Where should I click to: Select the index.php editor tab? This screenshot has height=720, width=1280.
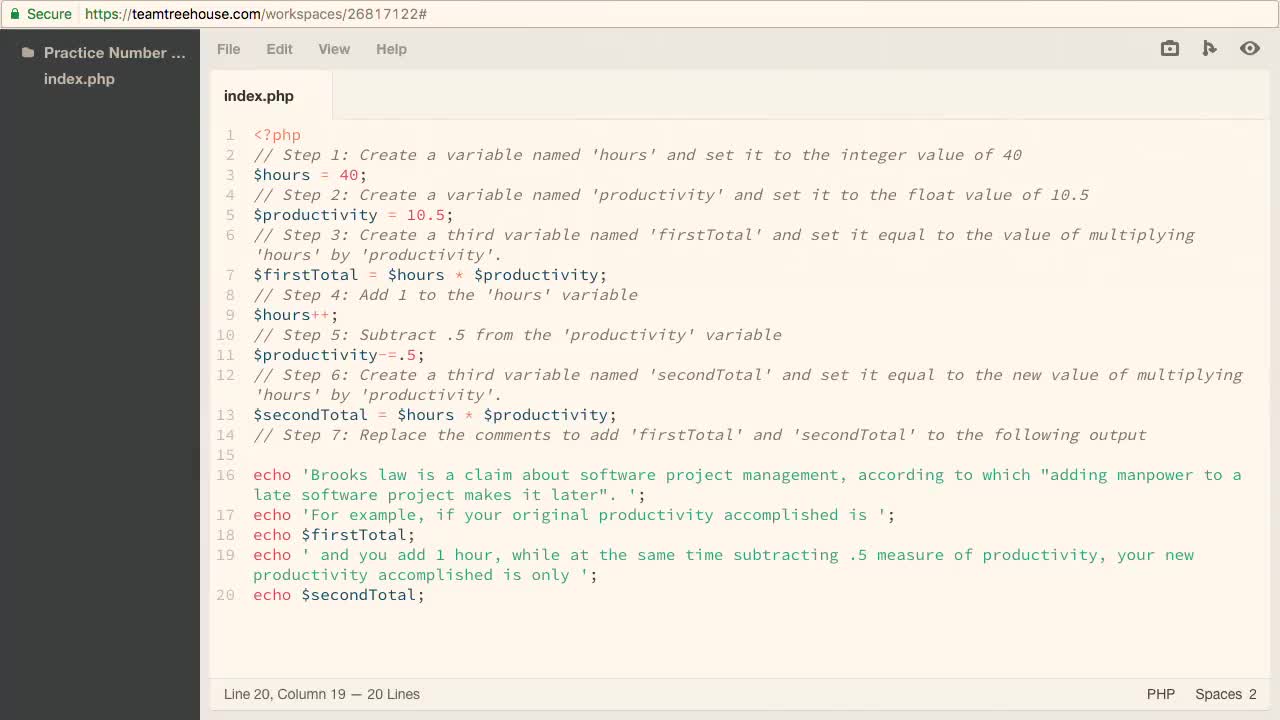coord(258,96)
